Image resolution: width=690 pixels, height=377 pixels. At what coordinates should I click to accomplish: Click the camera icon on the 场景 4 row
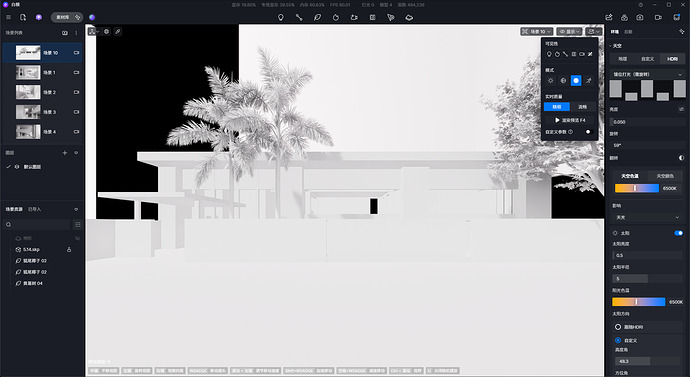pos(76,132)
